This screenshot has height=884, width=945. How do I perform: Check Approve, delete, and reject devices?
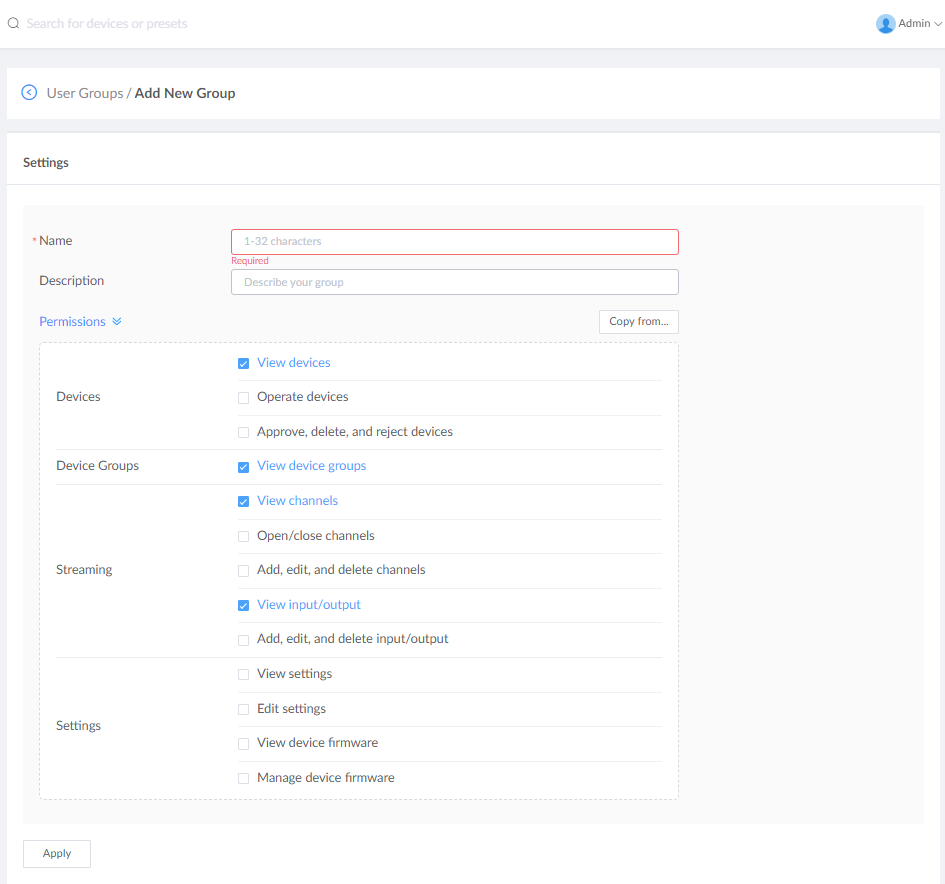(x=243, y=433)
